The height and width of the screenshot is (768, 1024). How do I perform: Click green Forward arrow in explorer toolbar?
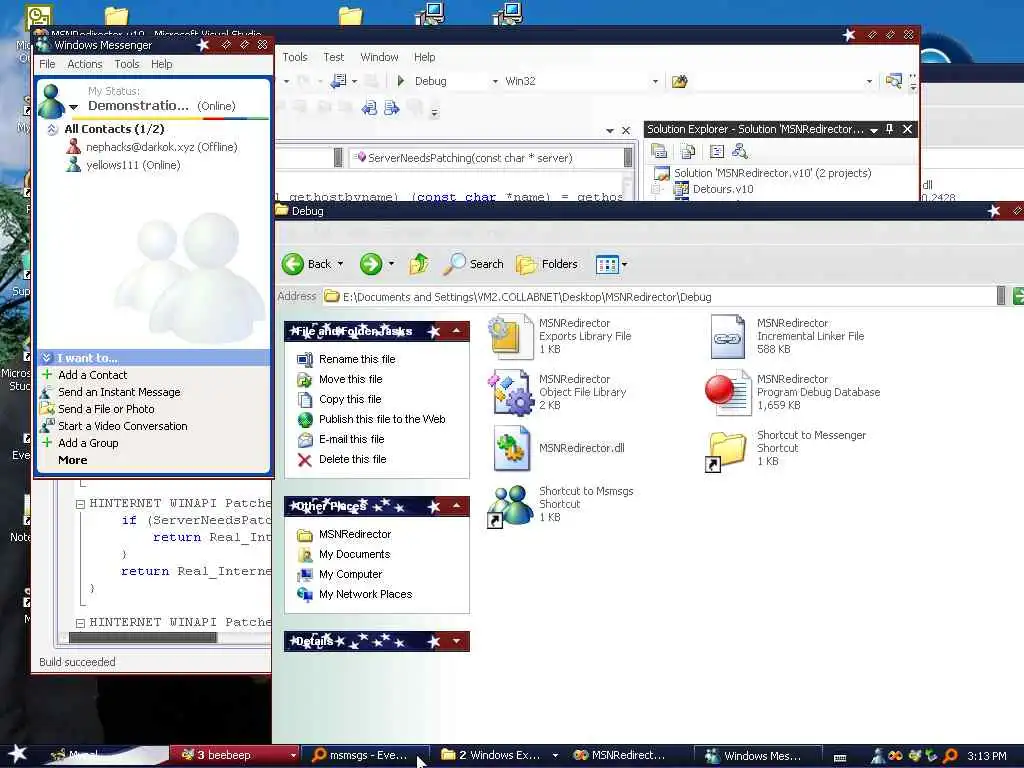370,264
